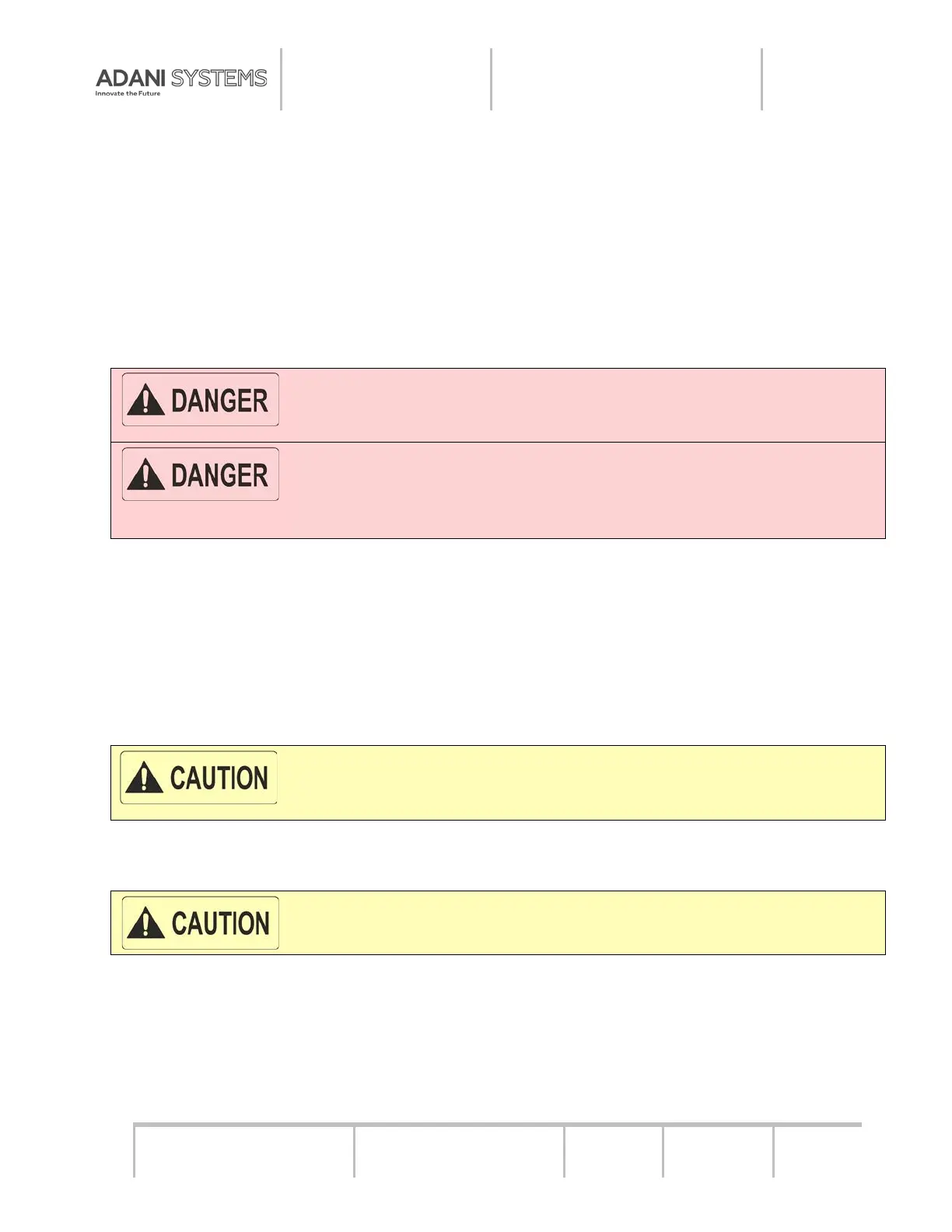Click the widest empty header cell
The height and width of the screenshot is (1232, 952).
pos(626,79)
